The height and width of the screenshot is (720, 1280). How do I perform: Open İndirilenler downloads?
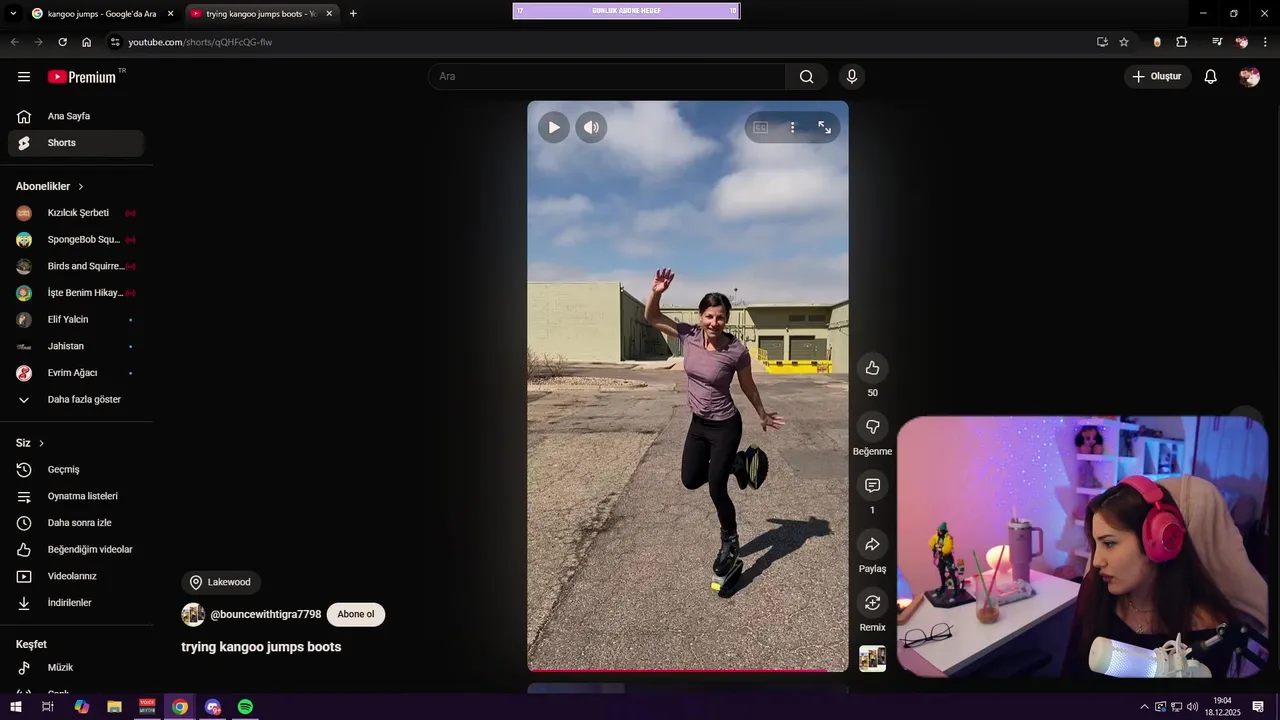coord(76,603)
